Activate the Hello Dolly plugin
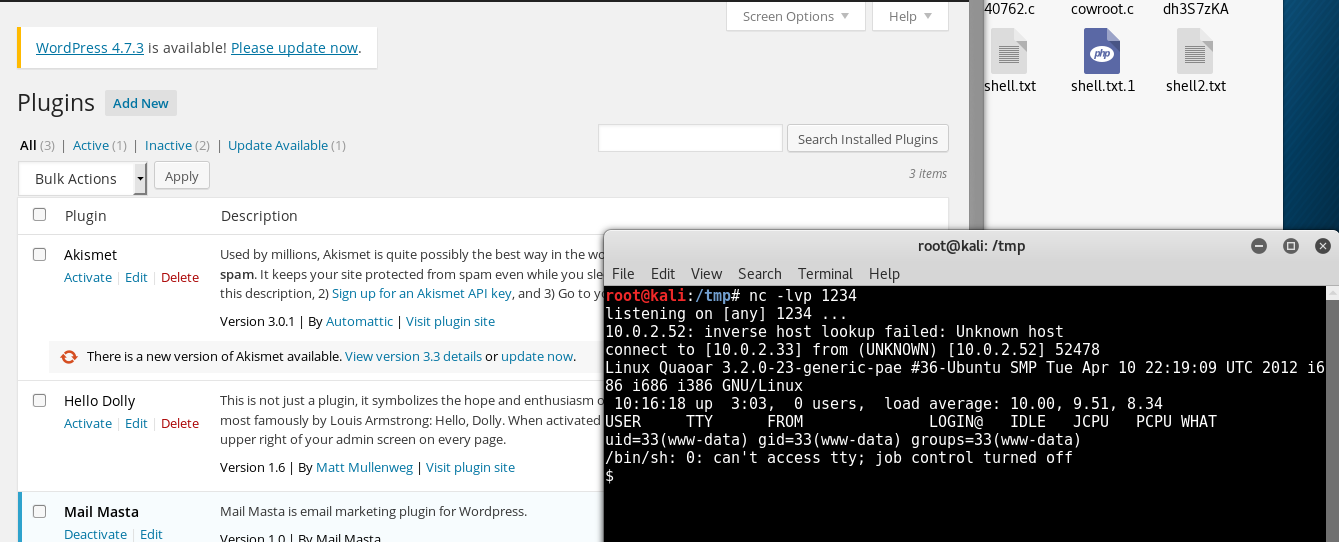Image resolution: width=1339 pixels, height=542 pixels. (88, 423)
